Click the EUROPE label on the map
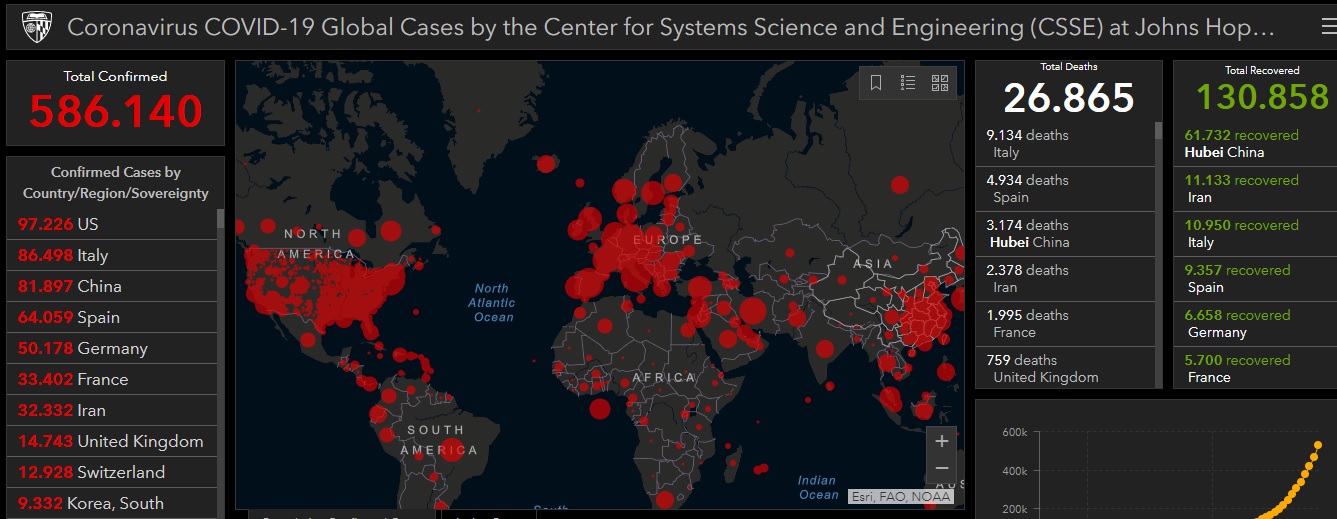The height and width of the screenshot is (519, 1337). coord(666,240)
